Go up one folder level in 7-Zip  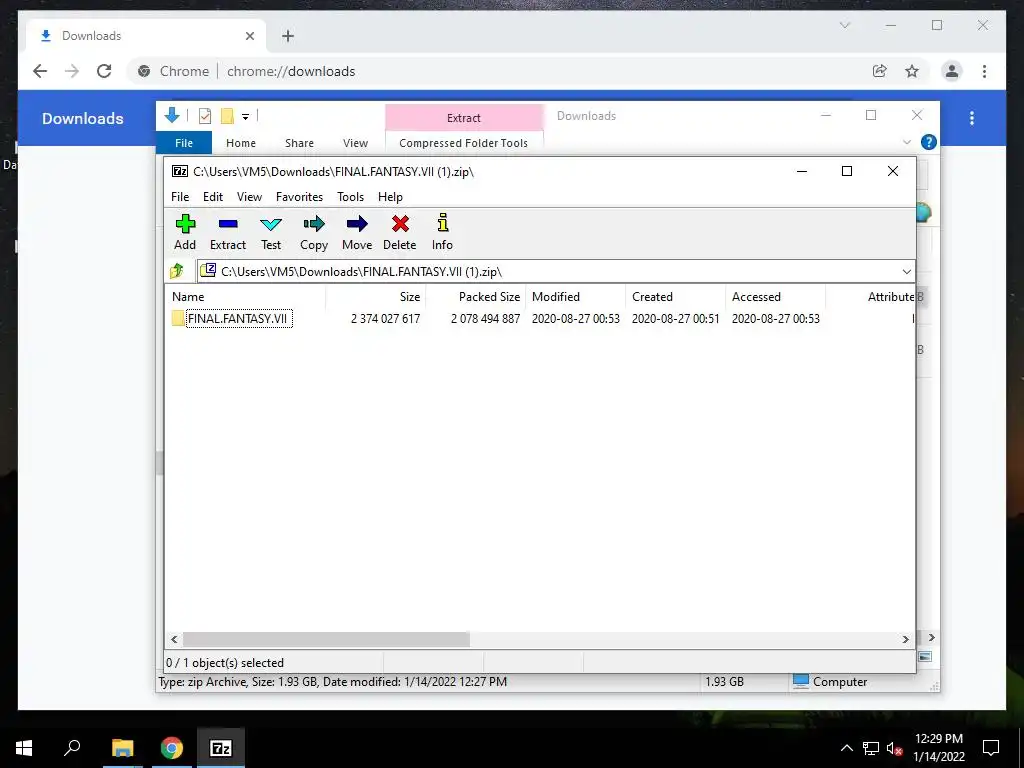click(176, 271)
